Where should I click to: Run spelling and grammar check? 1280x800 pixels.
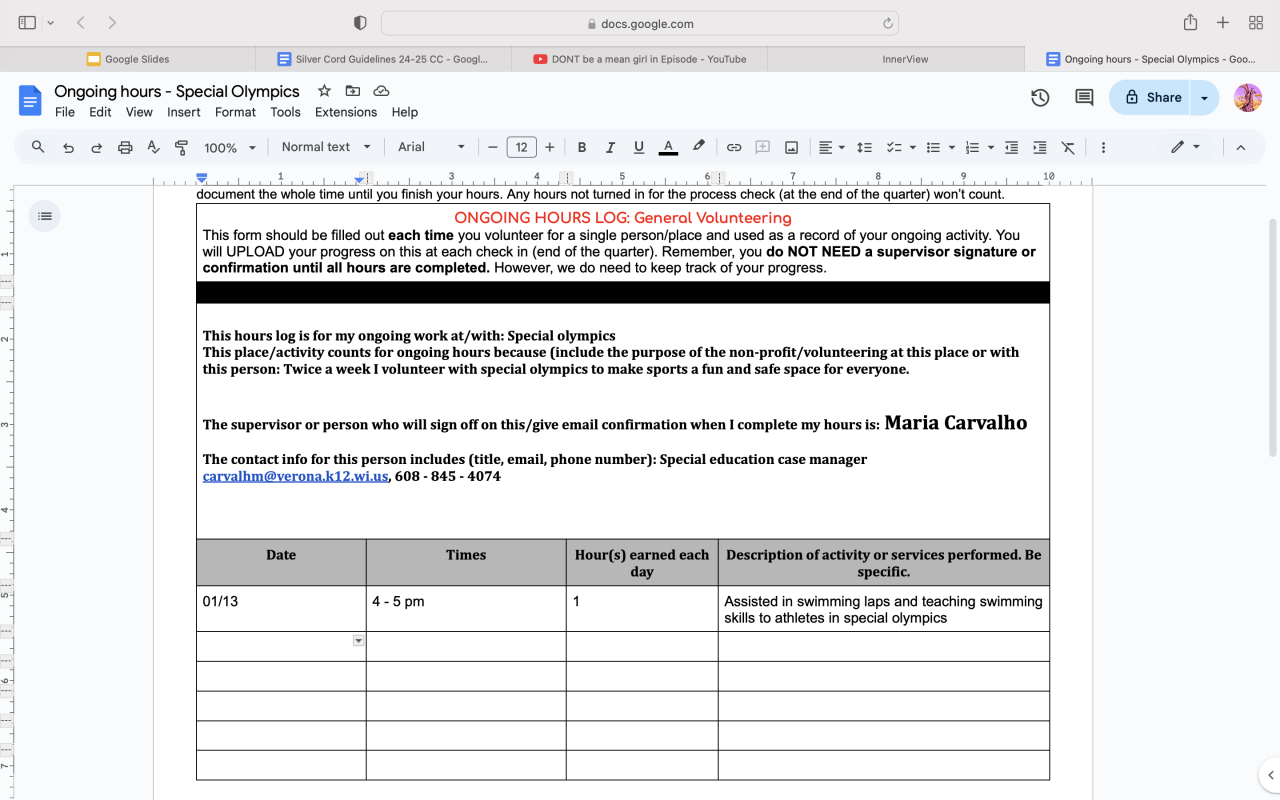[x=153, y=147]
